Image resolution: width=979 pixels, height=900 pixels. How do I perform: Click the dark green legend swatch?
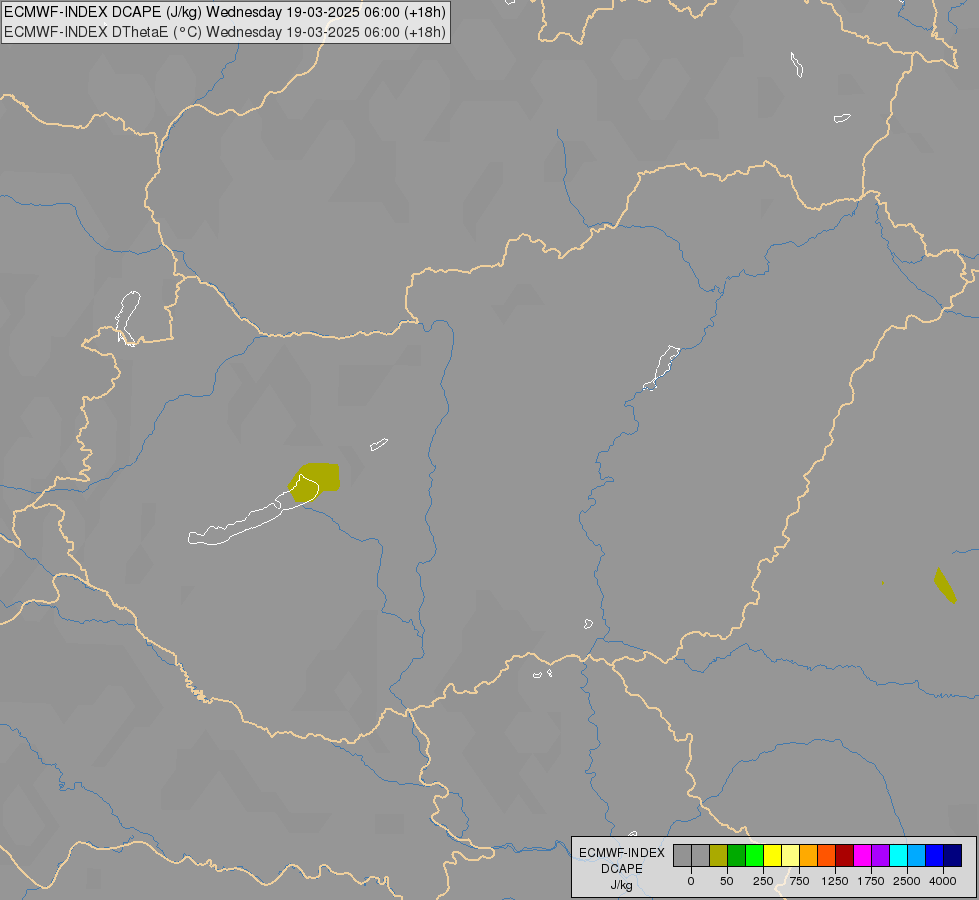pos(737,856)
